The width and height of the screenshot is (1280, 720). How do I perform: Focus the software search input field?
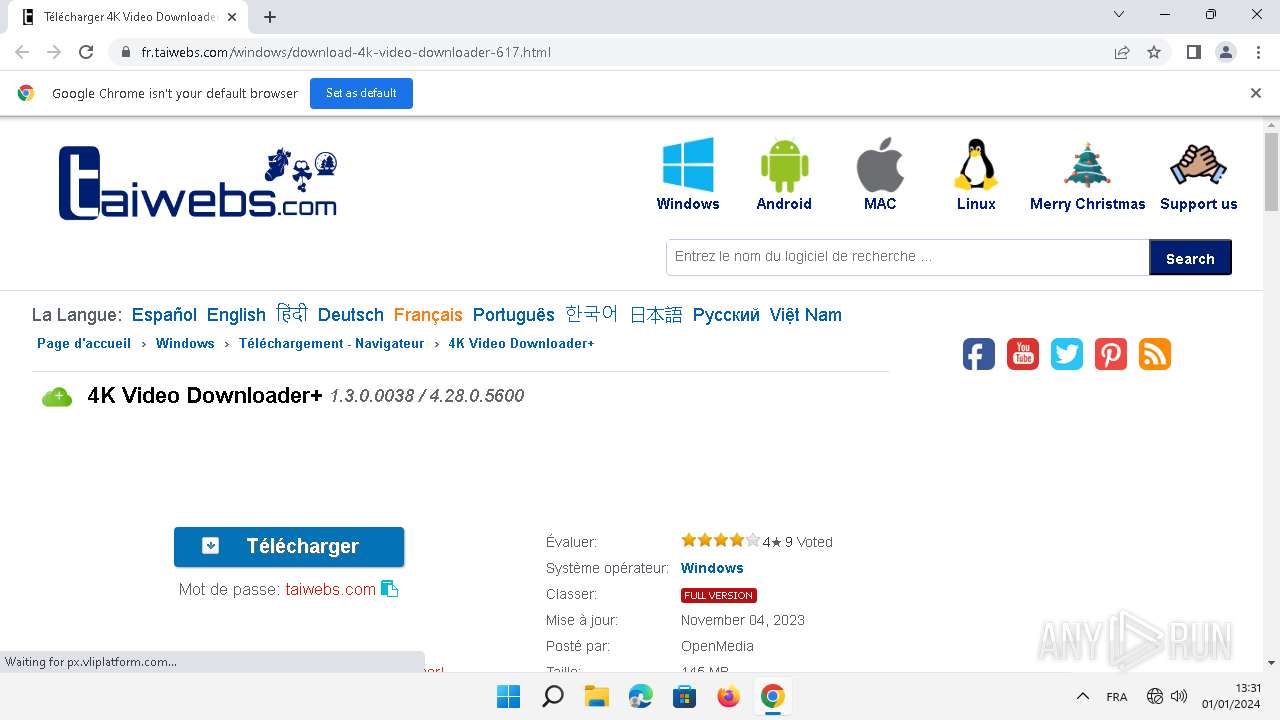coord(908,257)
